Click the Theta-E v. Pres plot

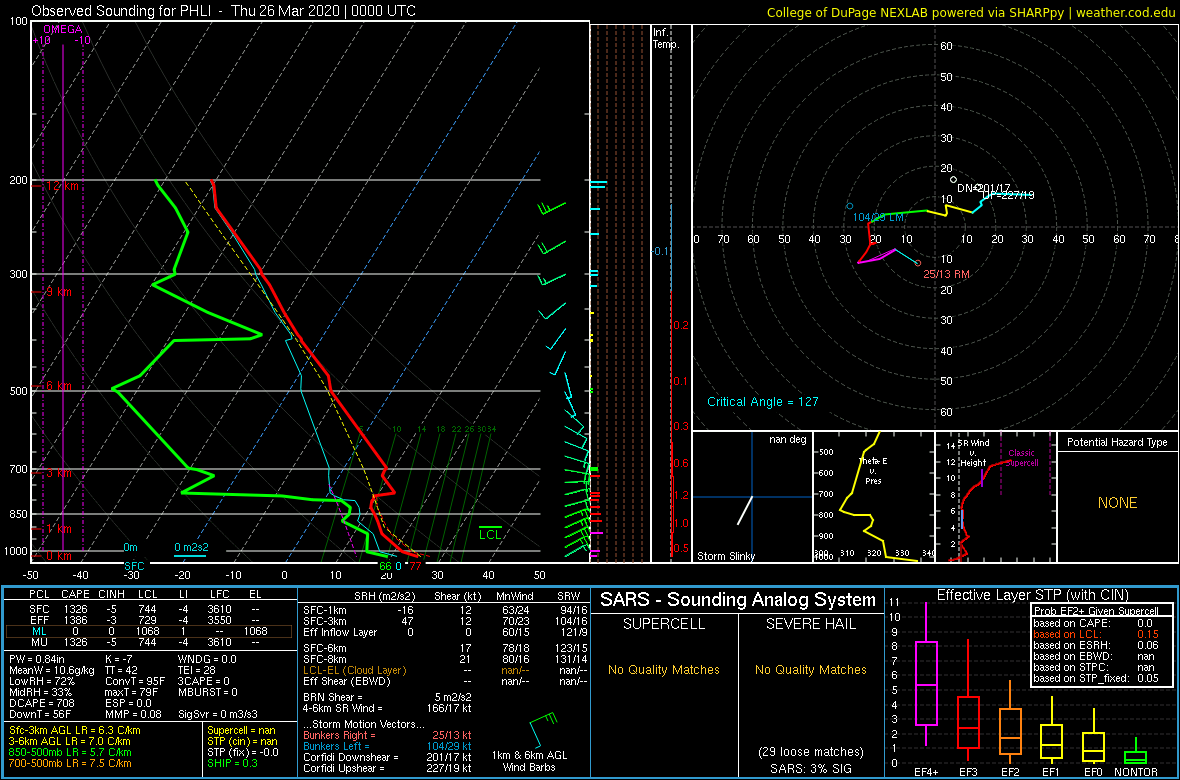click(x=873, y=497)
